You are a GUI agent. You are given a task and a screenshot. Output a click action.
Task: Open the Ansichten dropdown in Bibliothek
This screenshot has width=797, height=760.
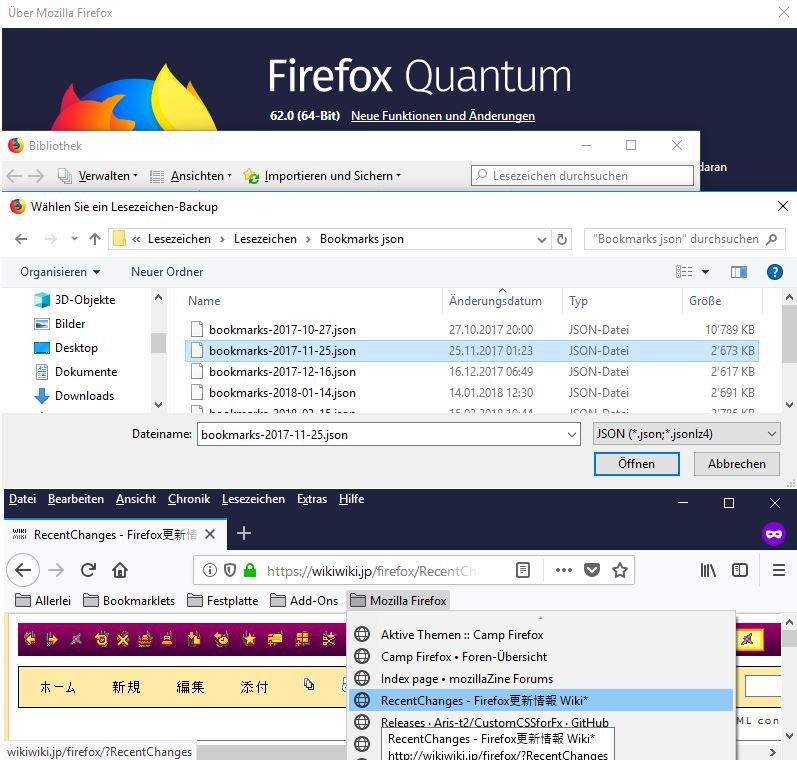point(191,176)
